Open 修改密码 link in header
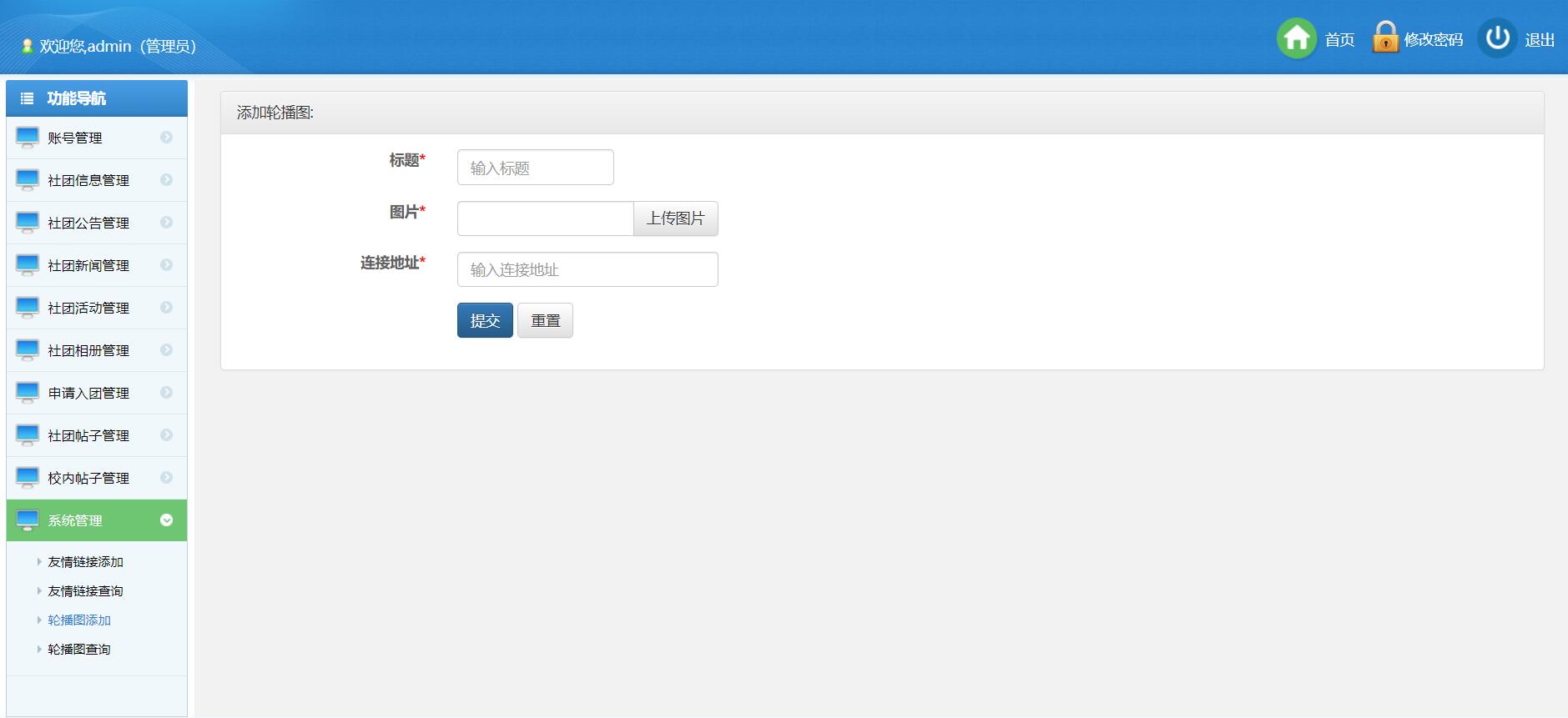This screenshot has width=1568, height=718. pyautogui.click(x=1434, y=40)
